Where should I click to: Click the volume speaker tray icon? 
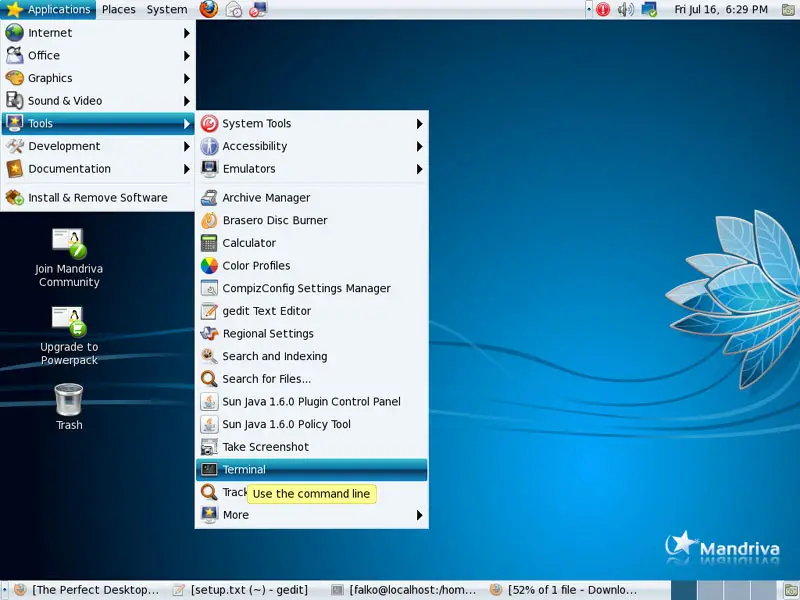coord(626,9)
